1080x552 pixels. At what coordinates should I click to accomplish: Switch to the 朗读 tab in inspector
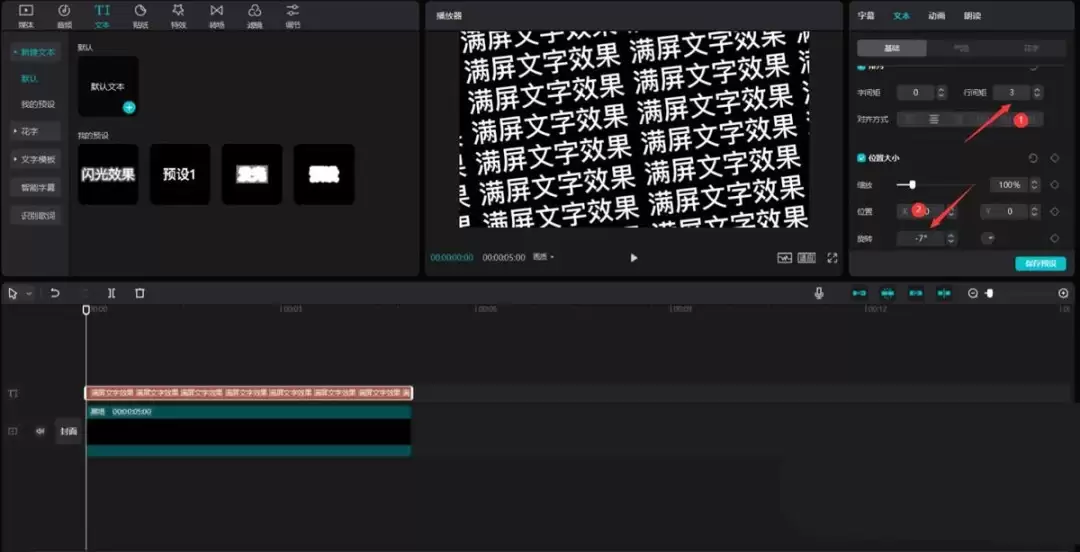coord(972,16)
